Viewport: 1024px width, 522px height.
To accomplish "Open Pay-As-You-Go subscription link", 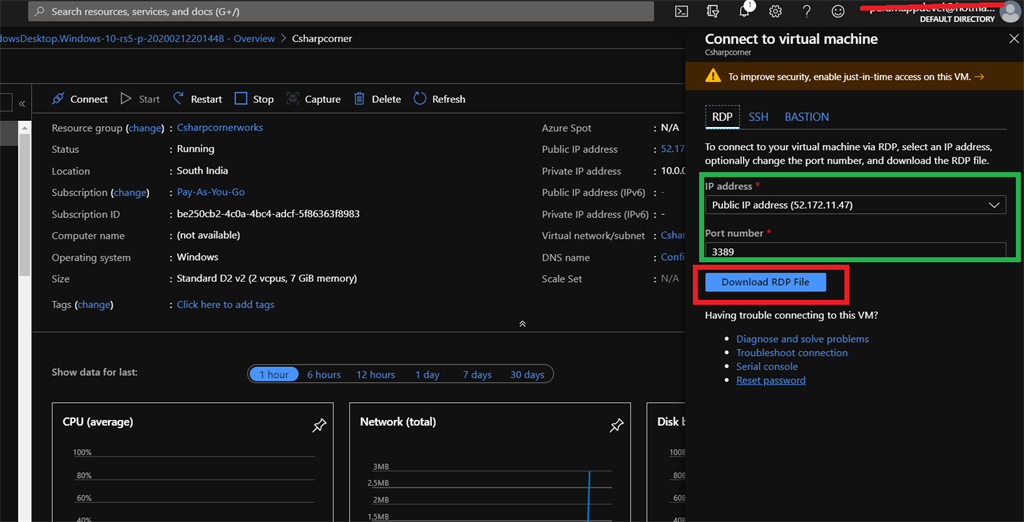I will [x=211, y=192].
